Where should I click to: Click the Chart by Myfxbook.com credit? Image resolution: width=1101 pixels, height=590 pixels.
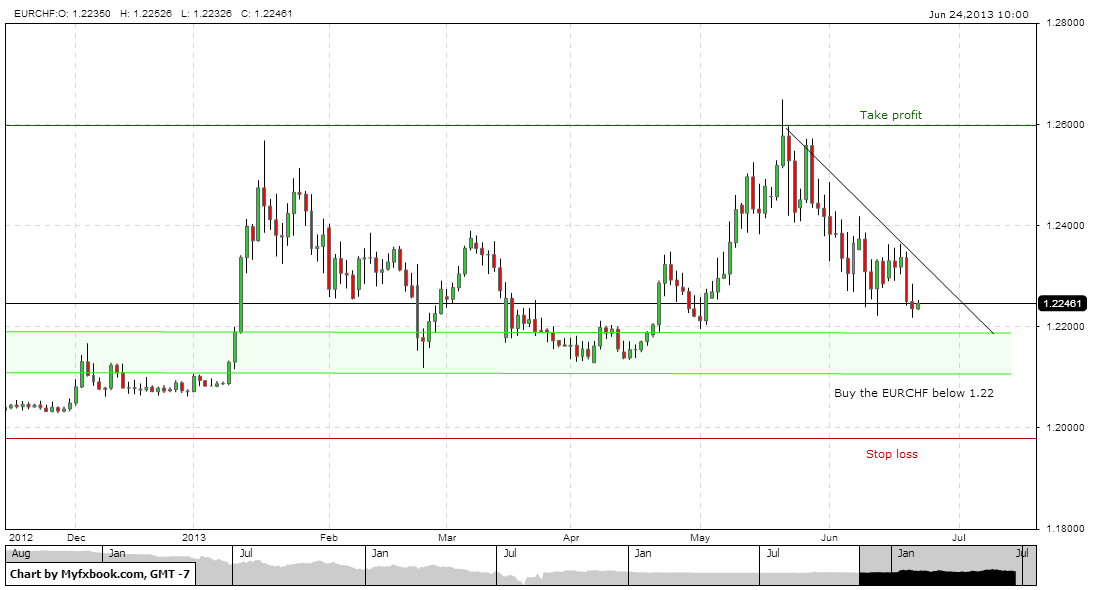[x=100, y=575]
